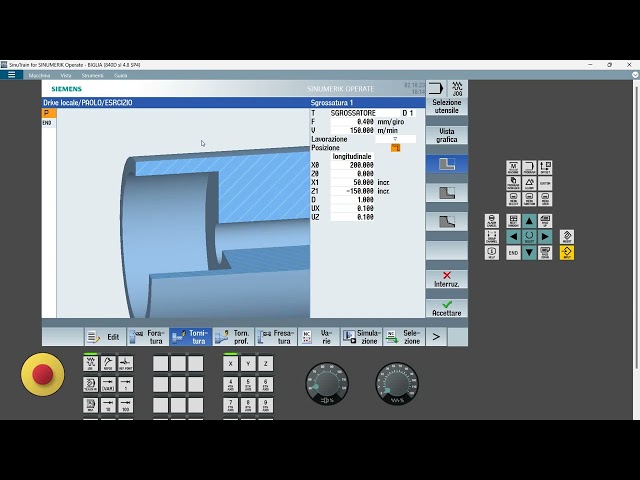Select the Foratura softkey

[x=148, y=337]
